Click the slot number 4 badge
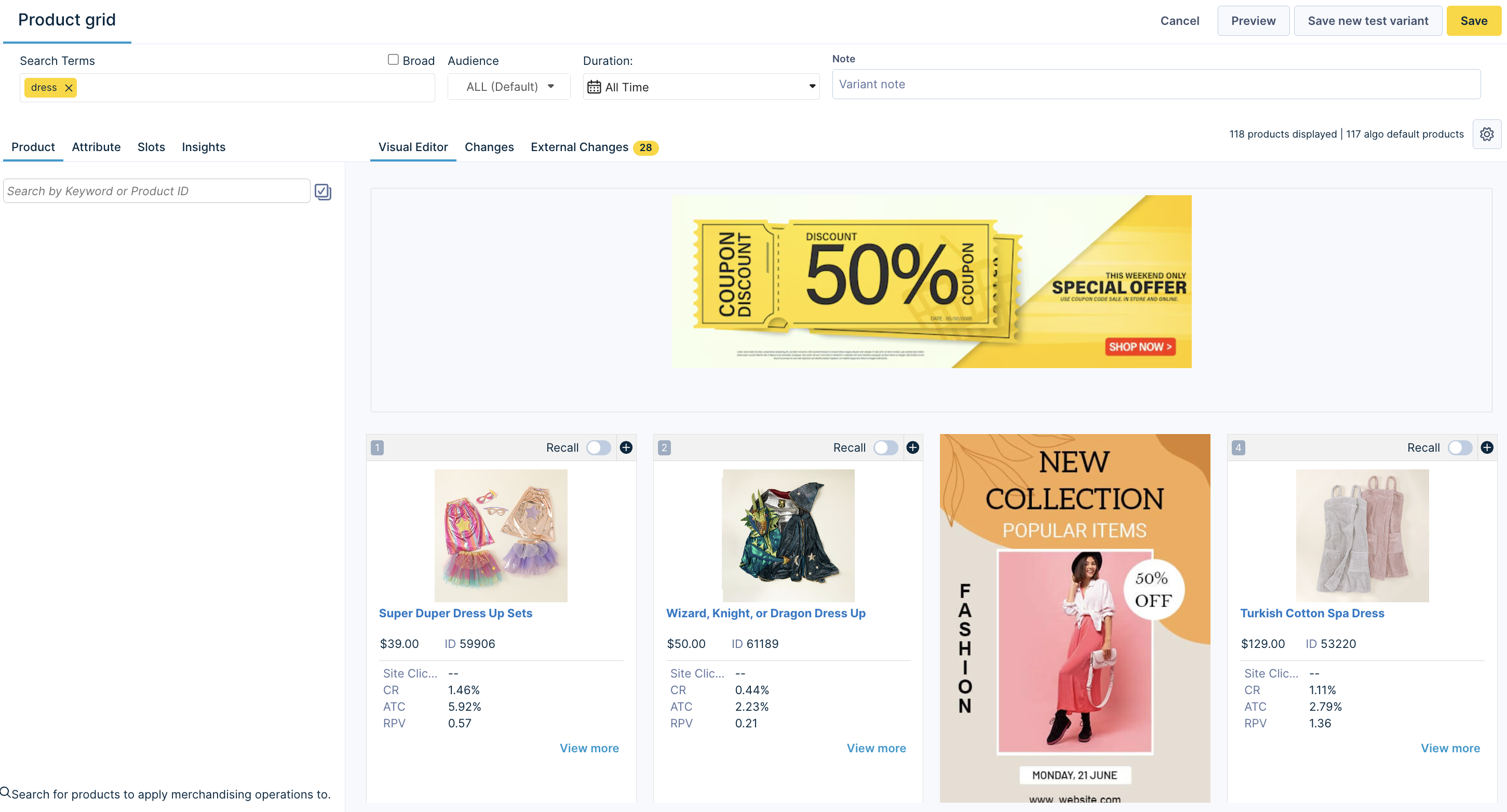The image size is (1507, 812). (1238, 448)
